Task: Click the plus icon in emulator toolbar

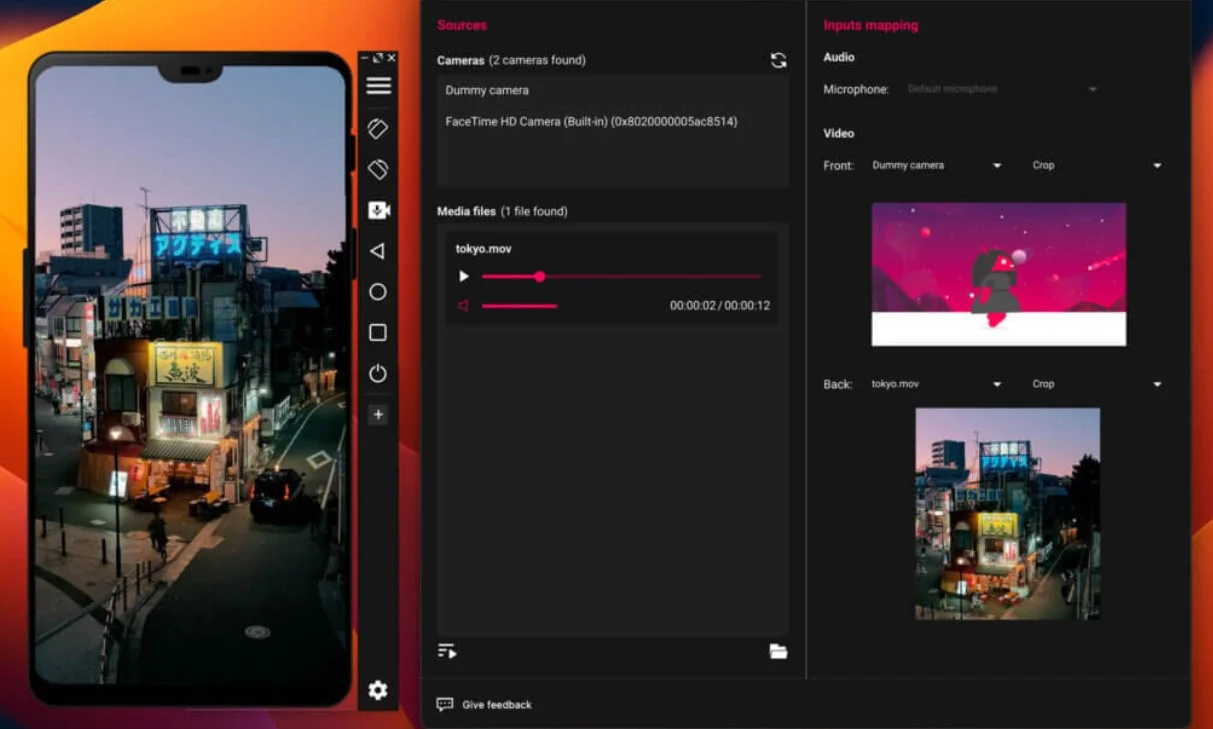Action: [378, 414]
